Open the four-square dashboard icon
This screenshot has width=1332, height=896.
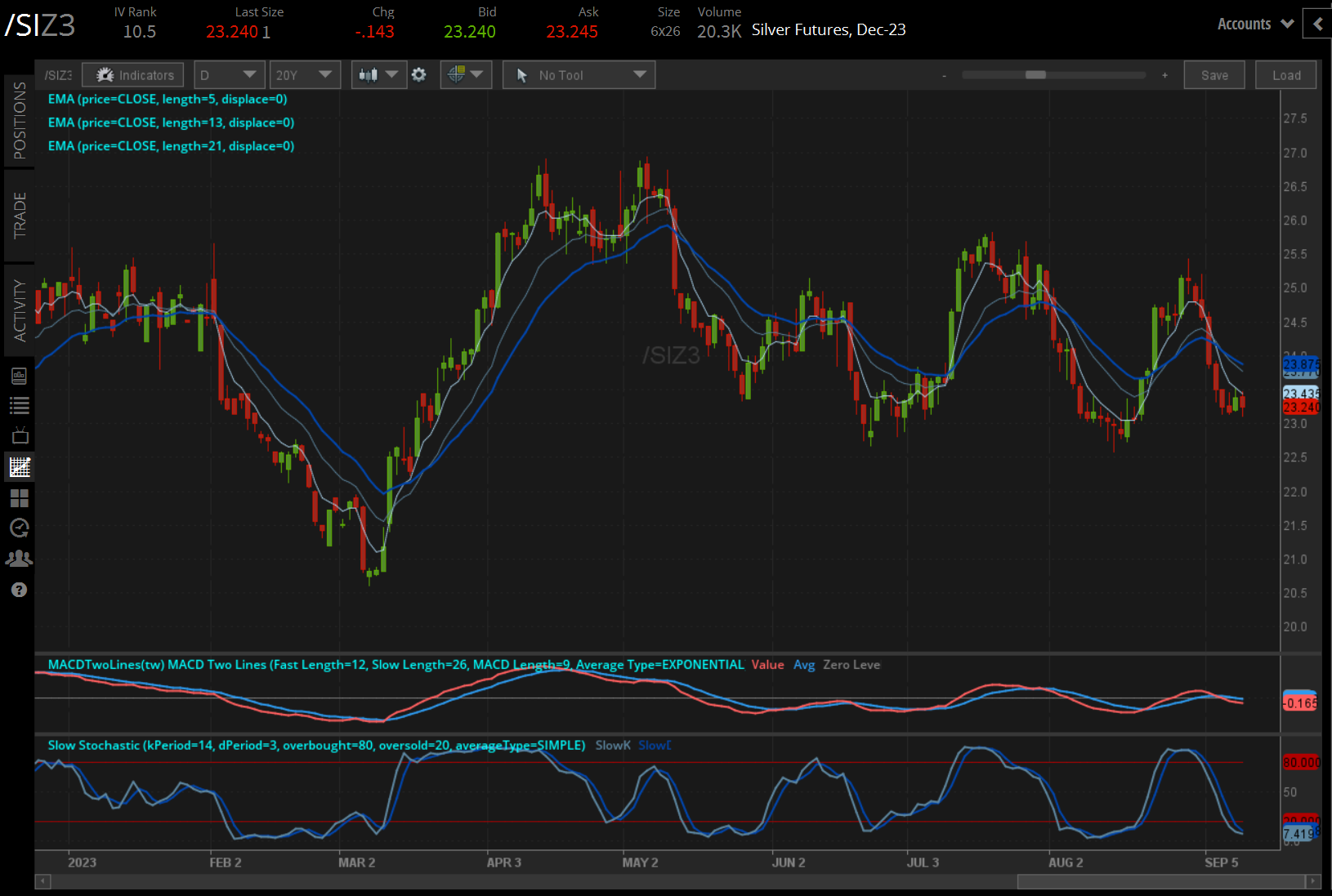[x=20, y=498]
